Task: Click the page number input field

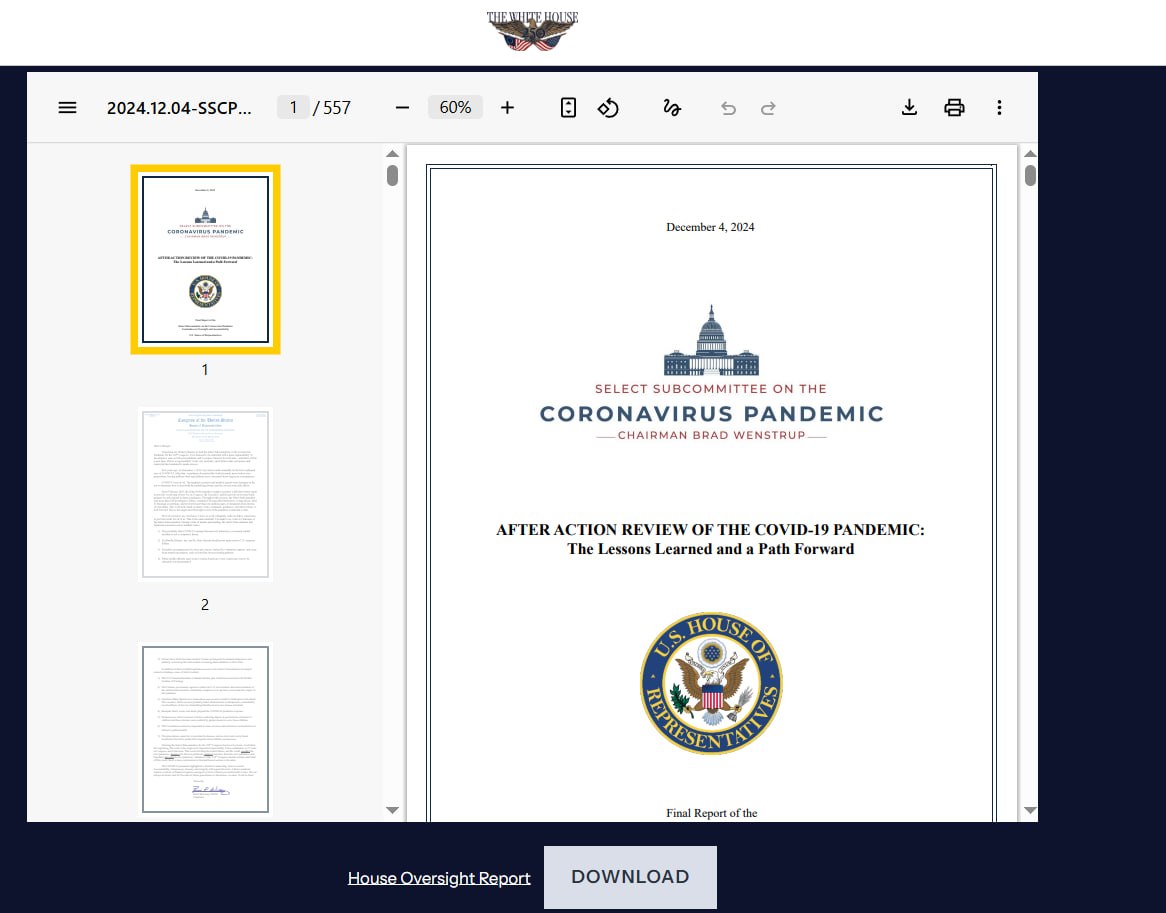Action: (293, 108)
